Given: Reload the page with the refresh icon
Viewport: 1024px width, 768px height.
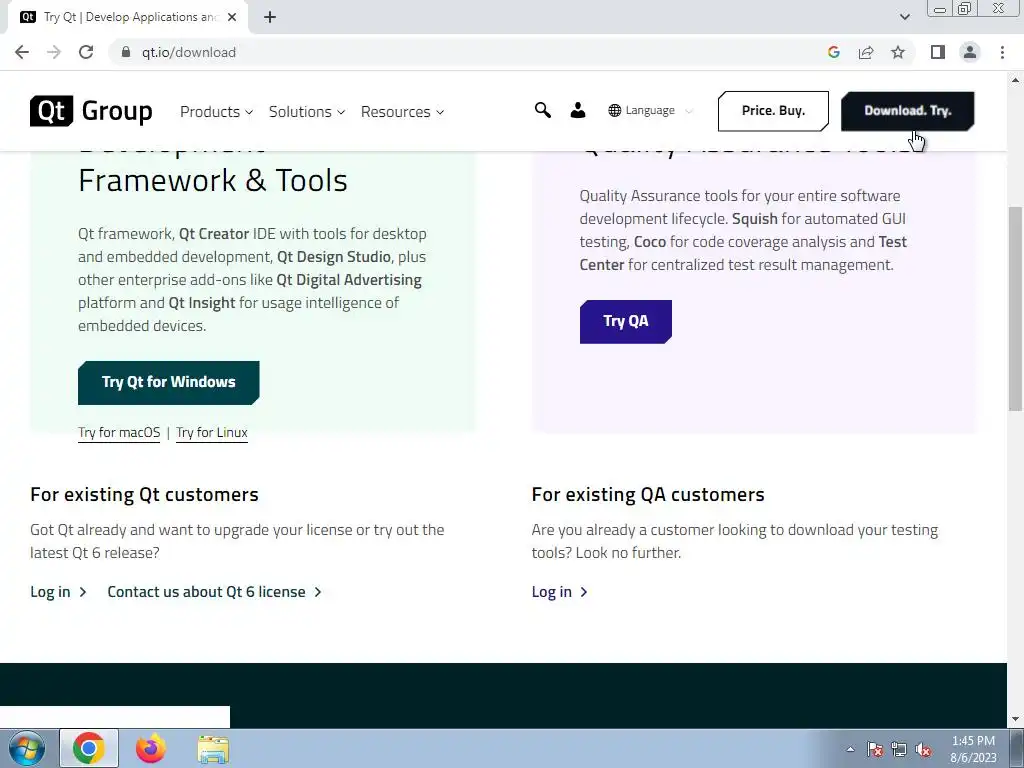Looking at the screenshot, I should pos(86,52).
